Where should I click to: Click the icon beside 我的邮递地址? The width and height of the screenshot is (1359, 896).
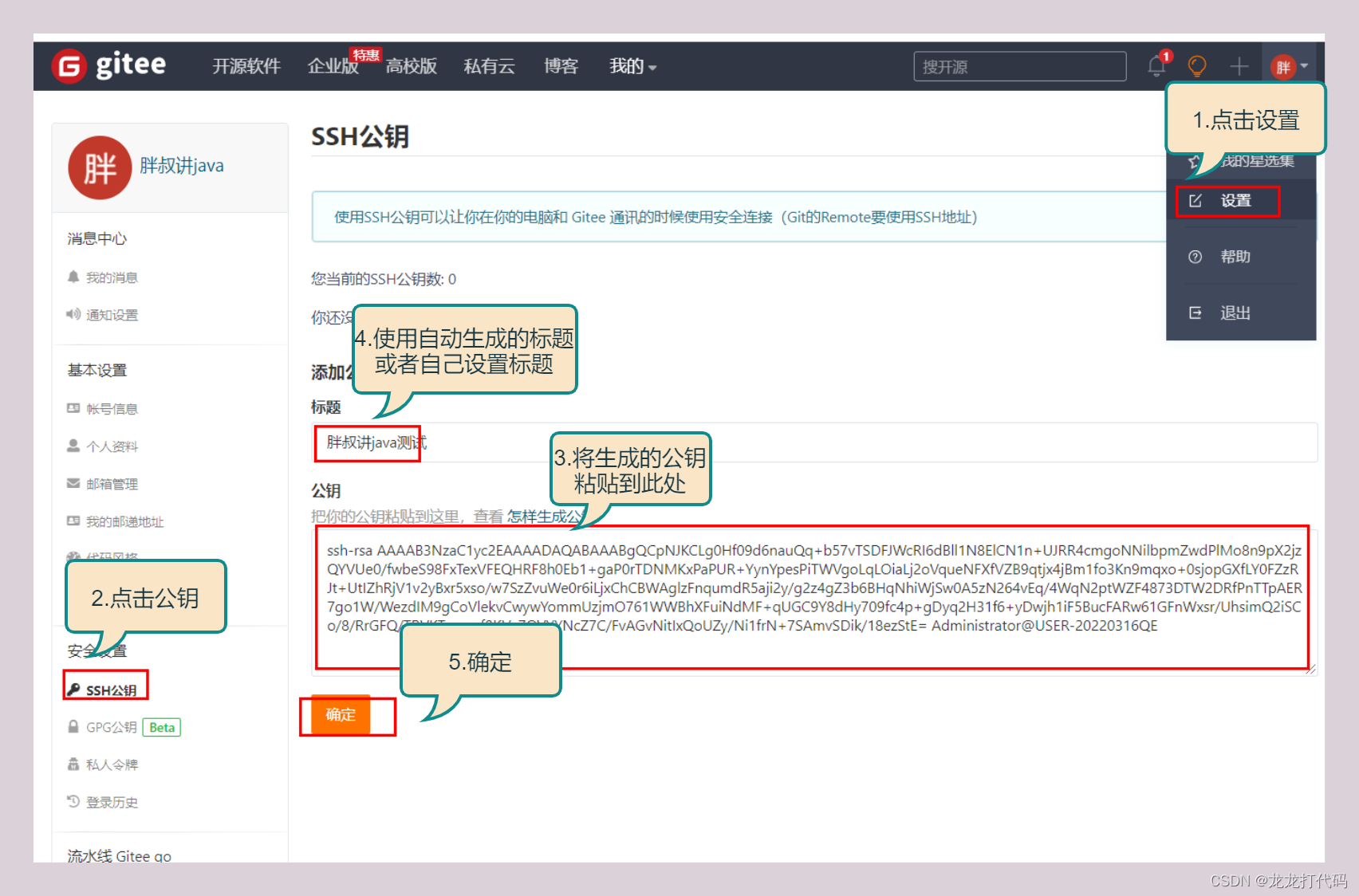pyautogui.click(x=73, y=521)
